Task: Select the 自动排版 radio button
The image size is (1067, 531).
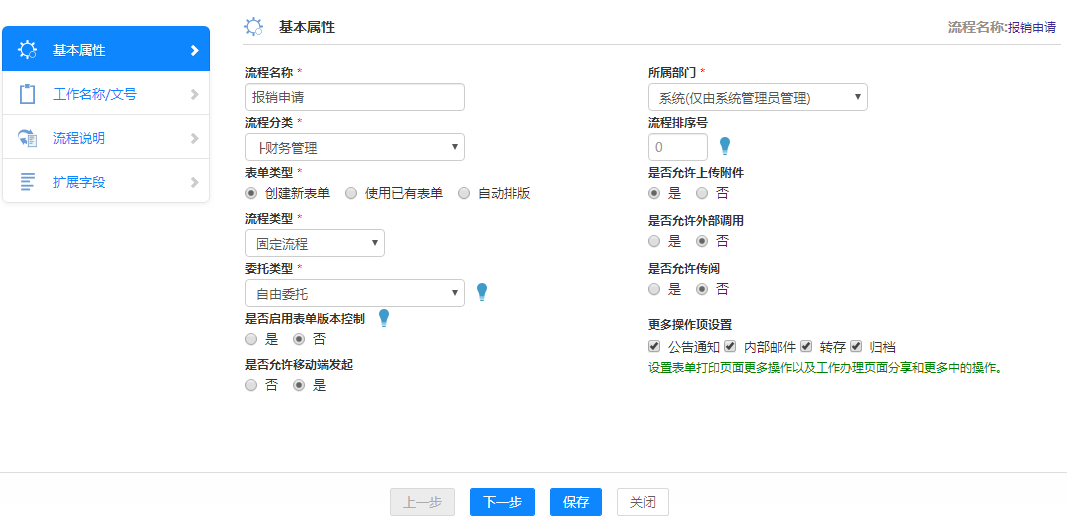Action: pyautogui.click(x=464, y=193)
